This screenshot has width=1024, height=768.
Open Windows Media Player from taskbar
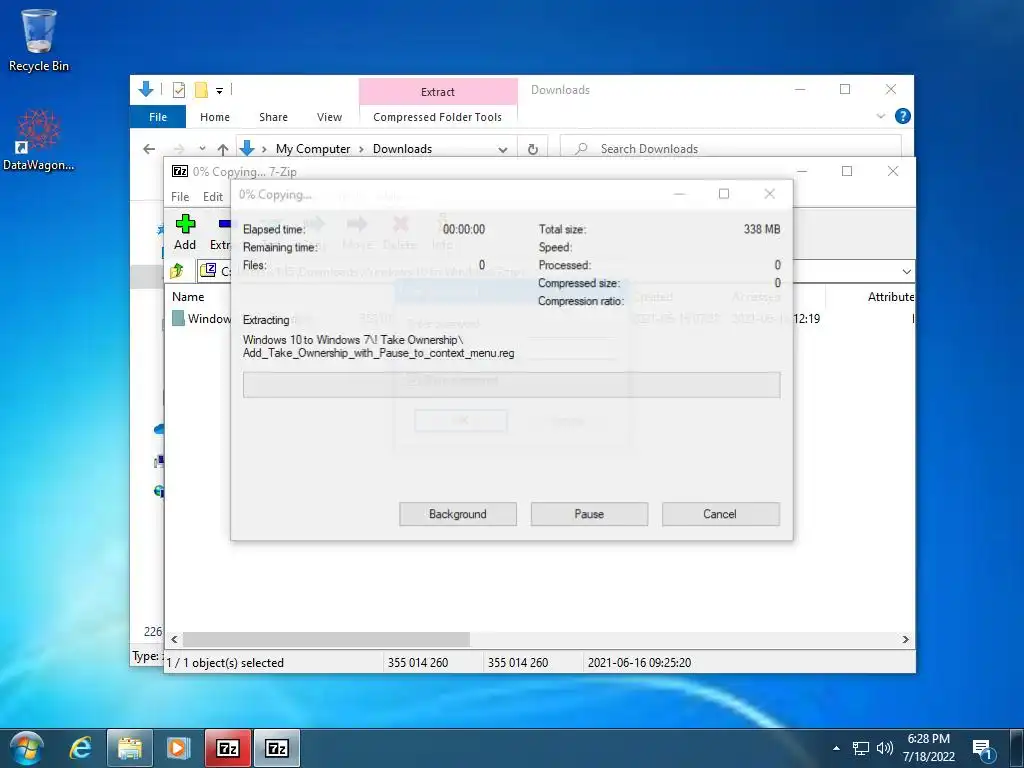(178, 748)
